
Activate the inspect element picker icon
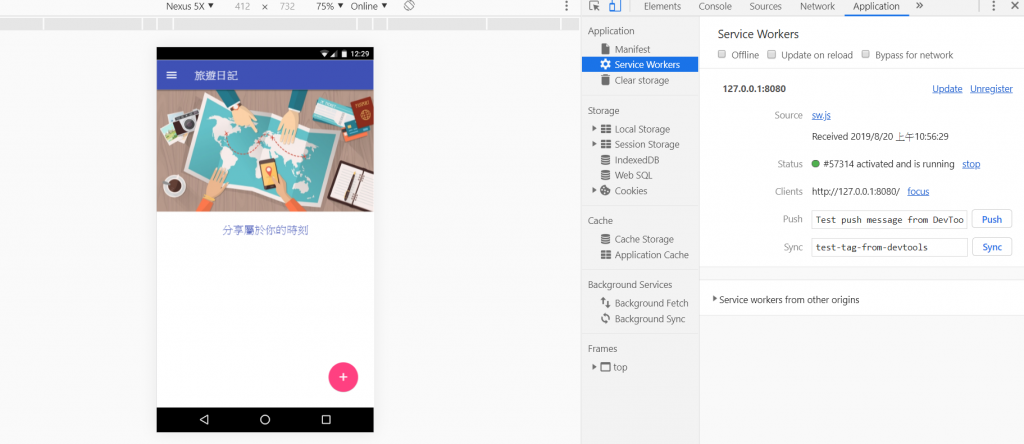pyautogui.click(x=594, y=6)
